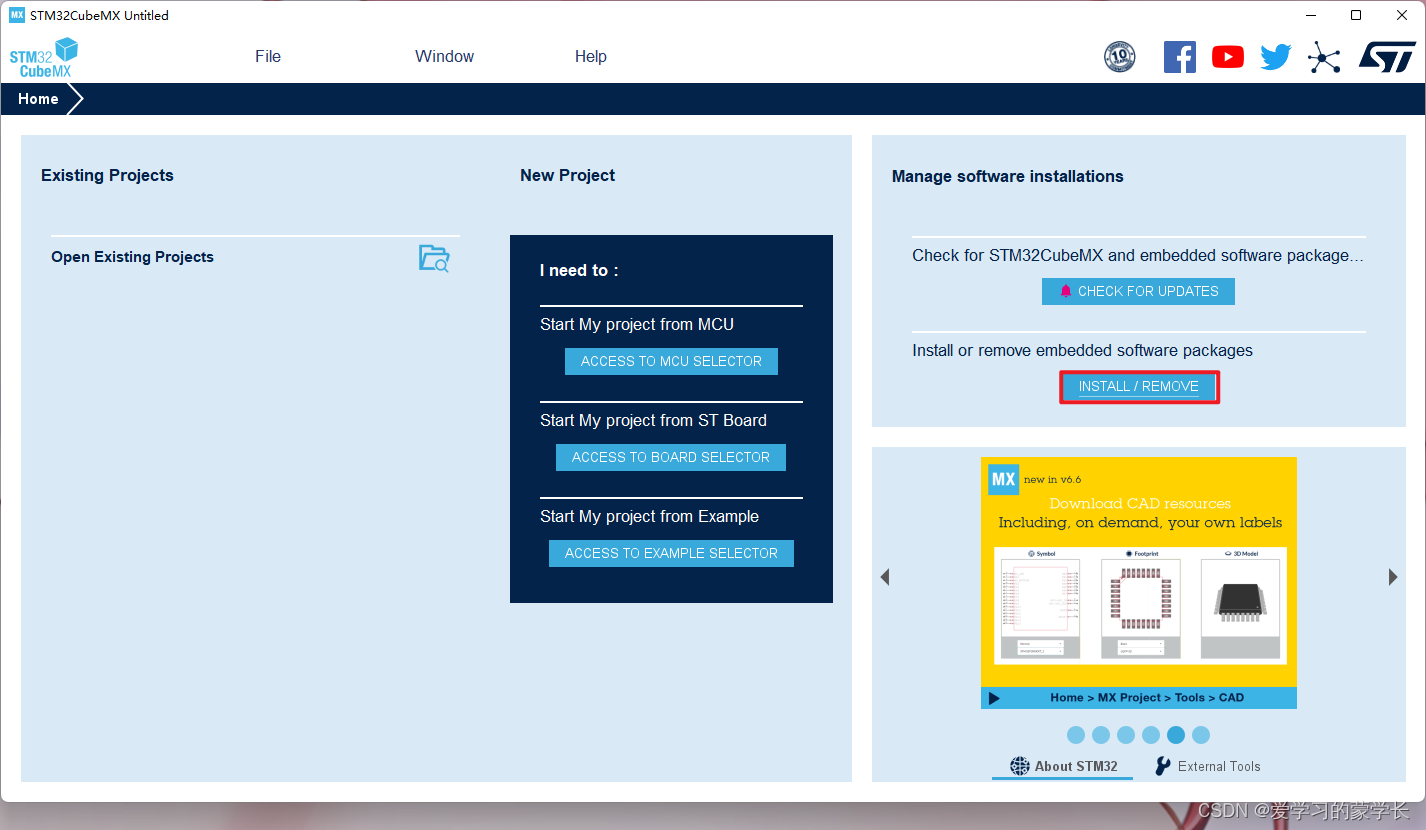Click the 'New Project' heading
1426x830 pixels.
(x=568, y=175)
